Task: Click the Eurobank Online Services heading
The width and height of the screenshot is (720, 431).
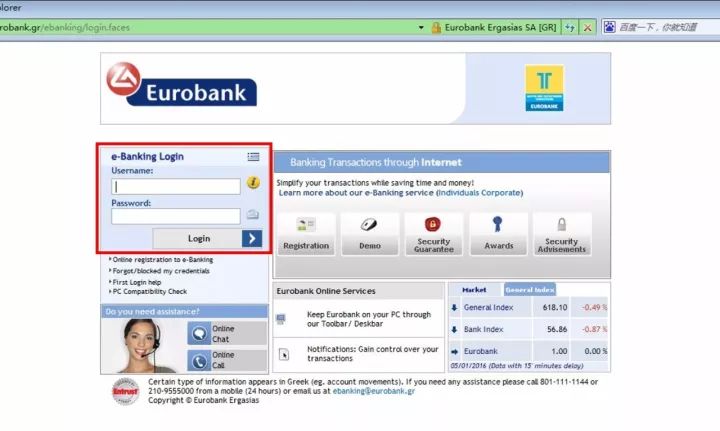Action: click(326, 291)
